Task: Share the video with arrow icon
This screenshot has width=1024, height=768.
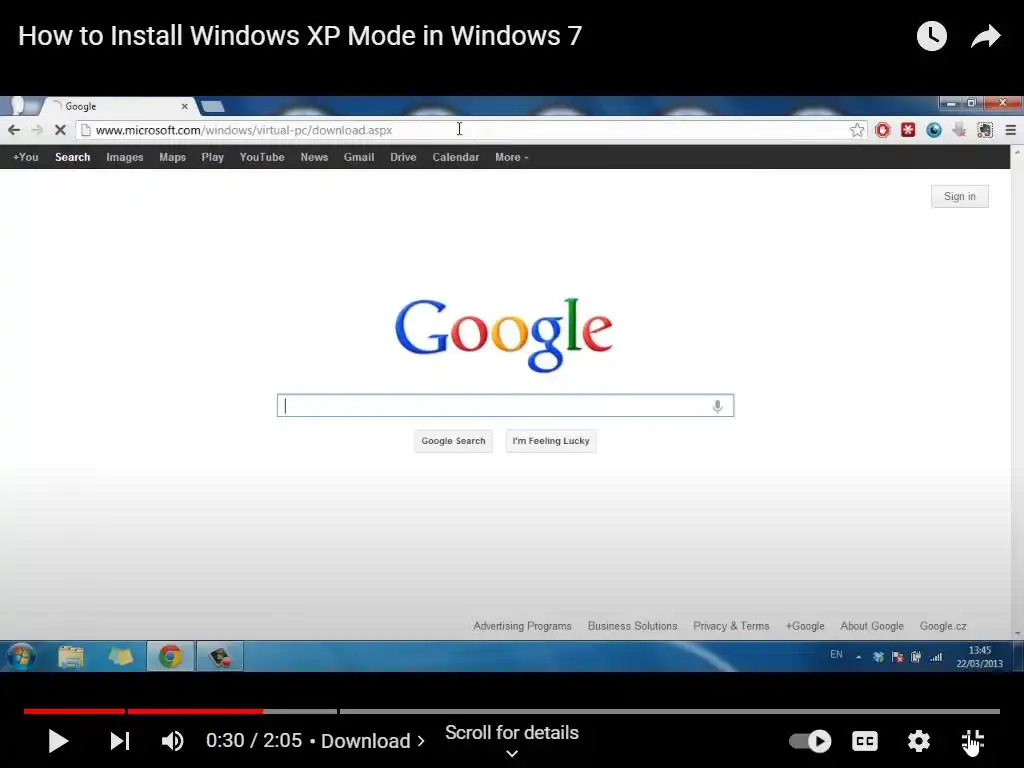Action: coord(986,36)
